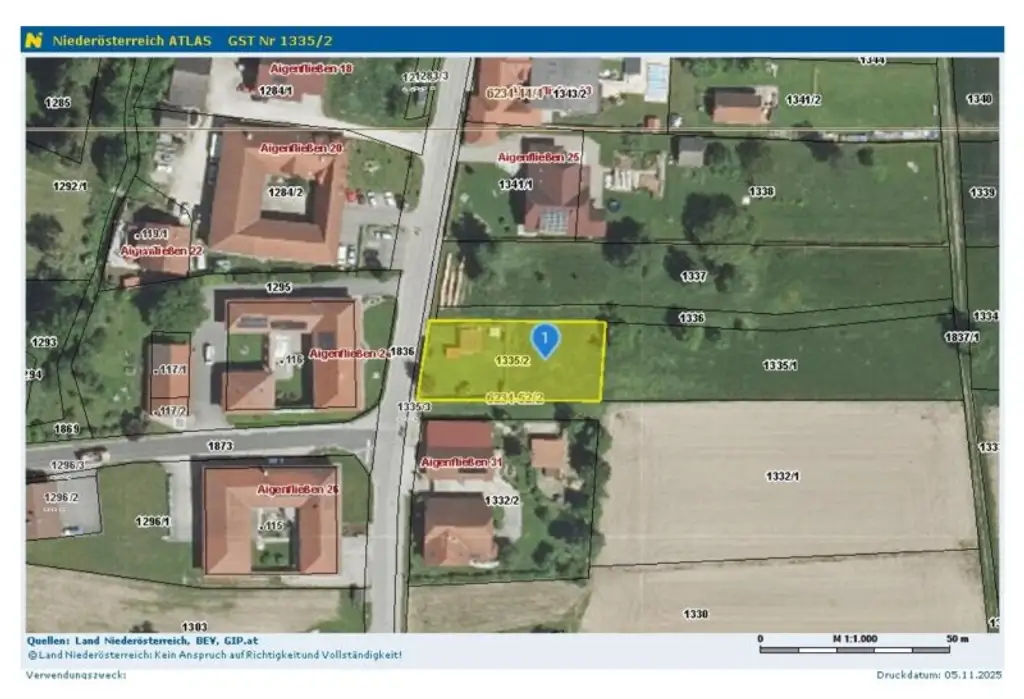
Task: Select parcel 1338 on the map
Action: coord(761,190)
